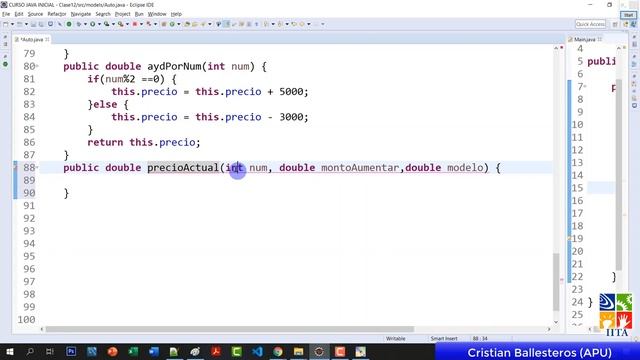Open the Help menu

click(x=176, y=14)
